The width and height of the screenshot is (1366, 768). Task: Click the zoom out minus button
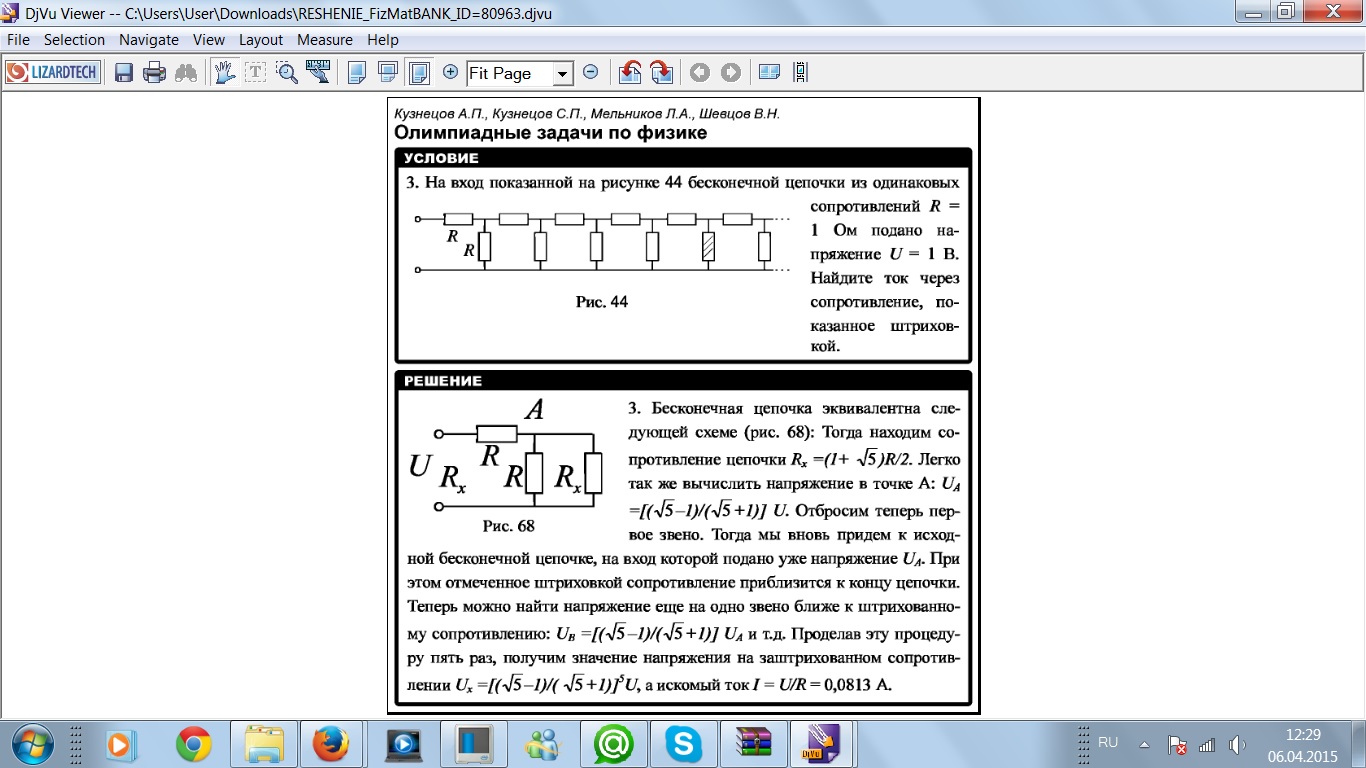[590, 72]
